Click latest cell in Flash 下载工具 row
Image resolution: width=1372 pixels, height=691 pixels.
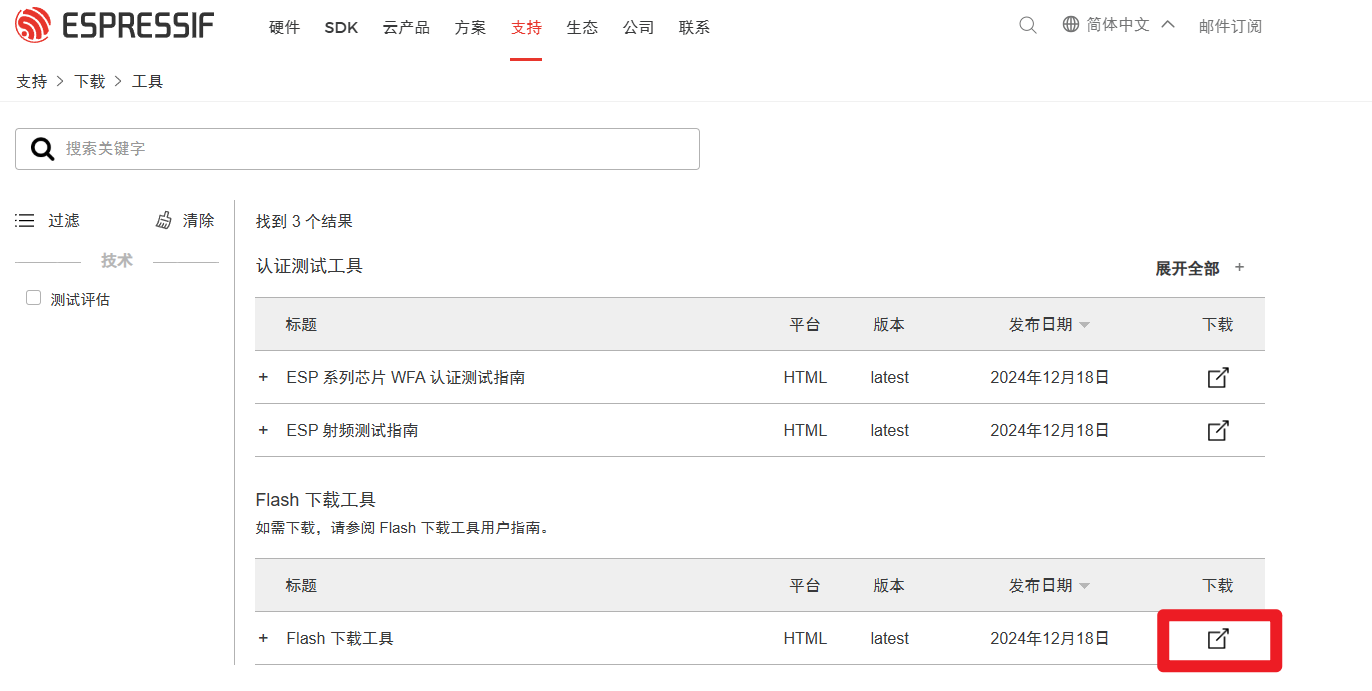889,639
